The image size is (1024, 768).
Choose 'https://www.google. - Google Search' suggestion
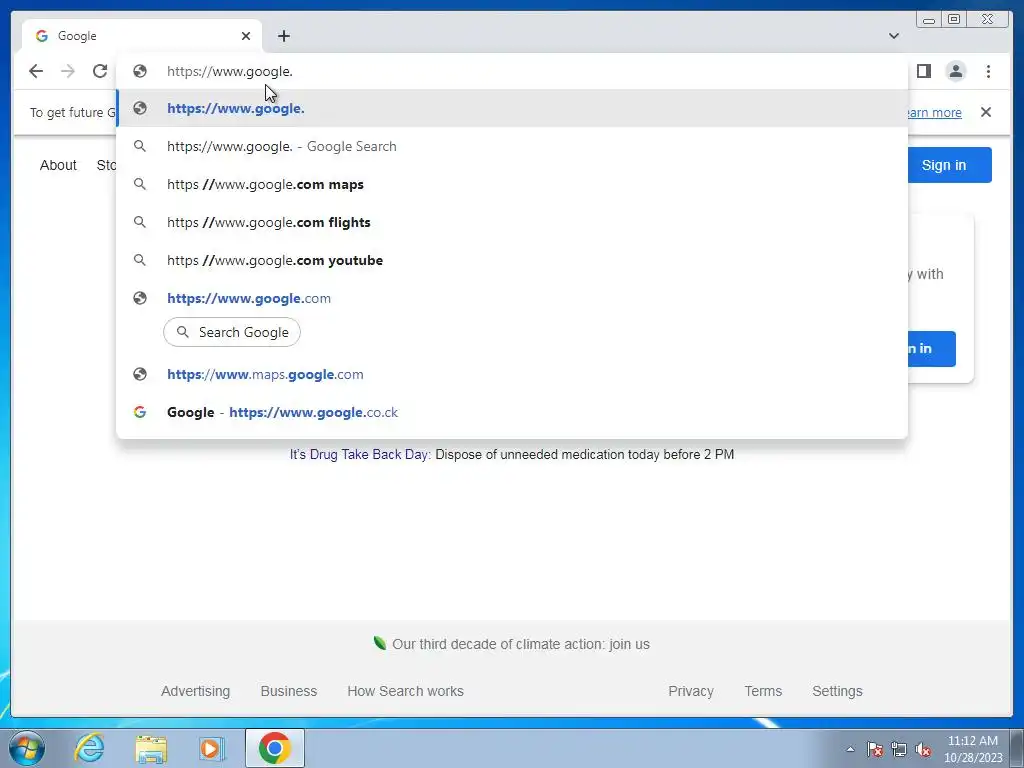[512, 146]
